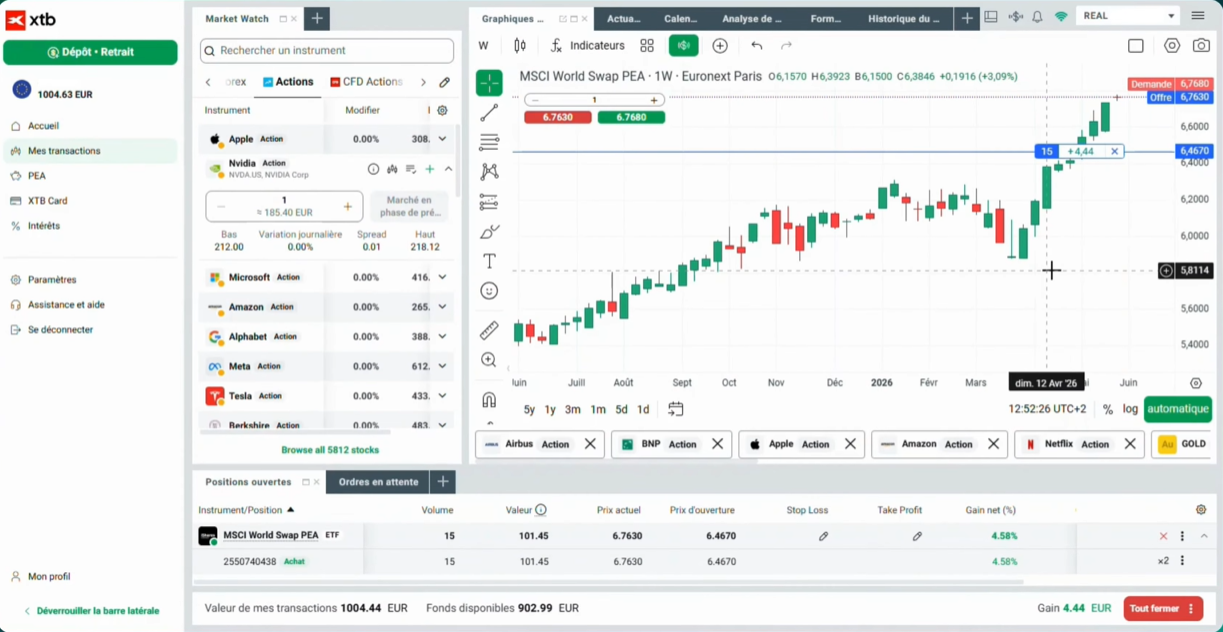Select the trend line drawing tool
This screenshot has width=1223, height=632.
[489, 113]
